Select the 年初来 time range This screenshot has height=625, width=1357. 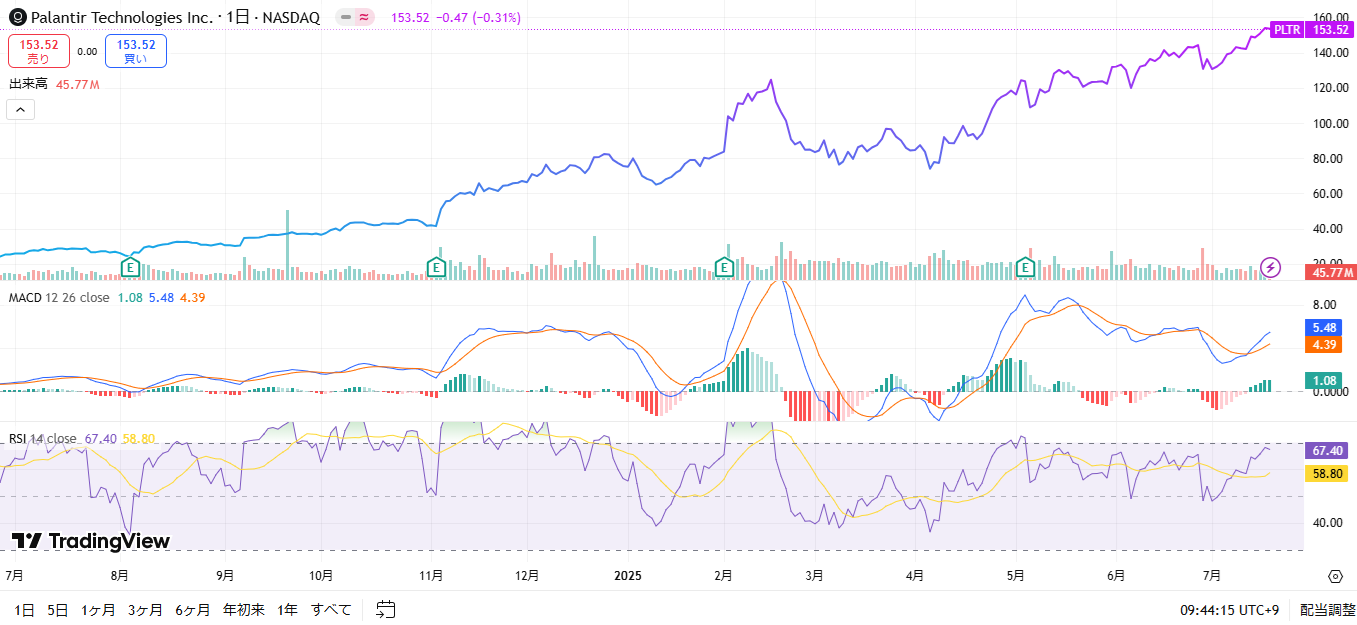coord(243,609)
